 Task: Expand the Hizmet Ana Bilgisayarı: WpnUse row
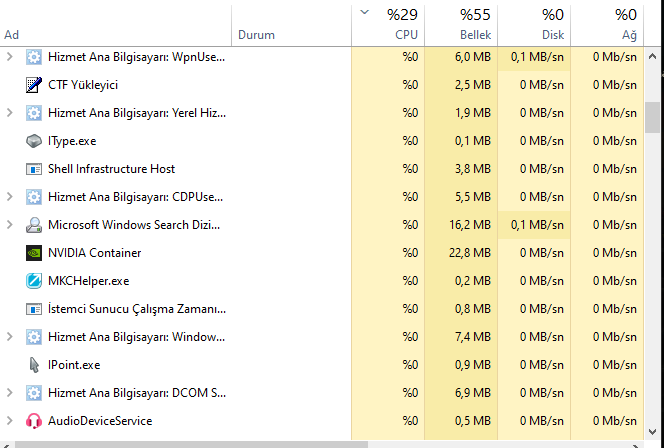[x=9, y=57]
